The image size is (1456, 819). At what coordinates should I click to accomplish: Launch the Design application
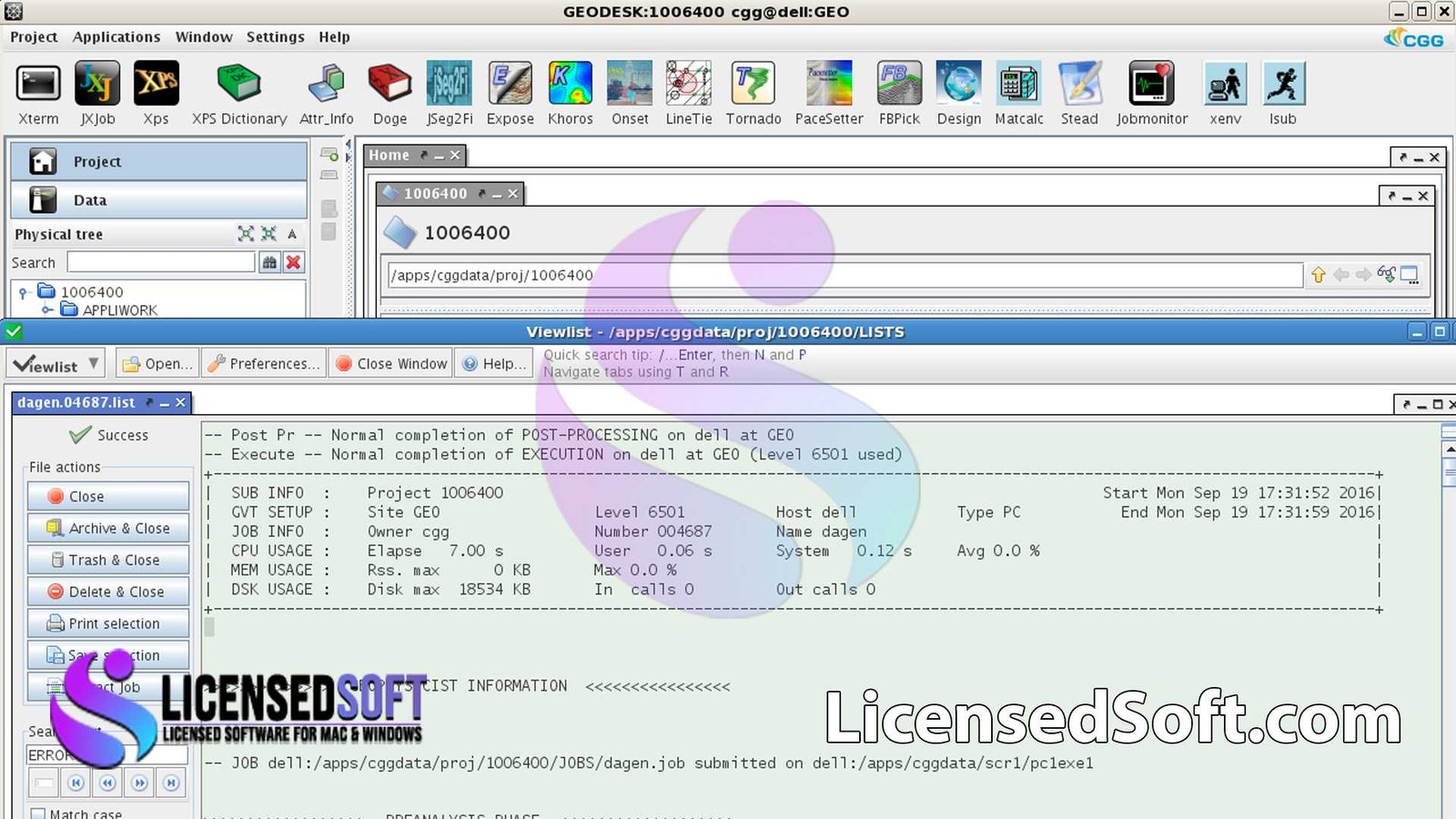click(959, 93)
